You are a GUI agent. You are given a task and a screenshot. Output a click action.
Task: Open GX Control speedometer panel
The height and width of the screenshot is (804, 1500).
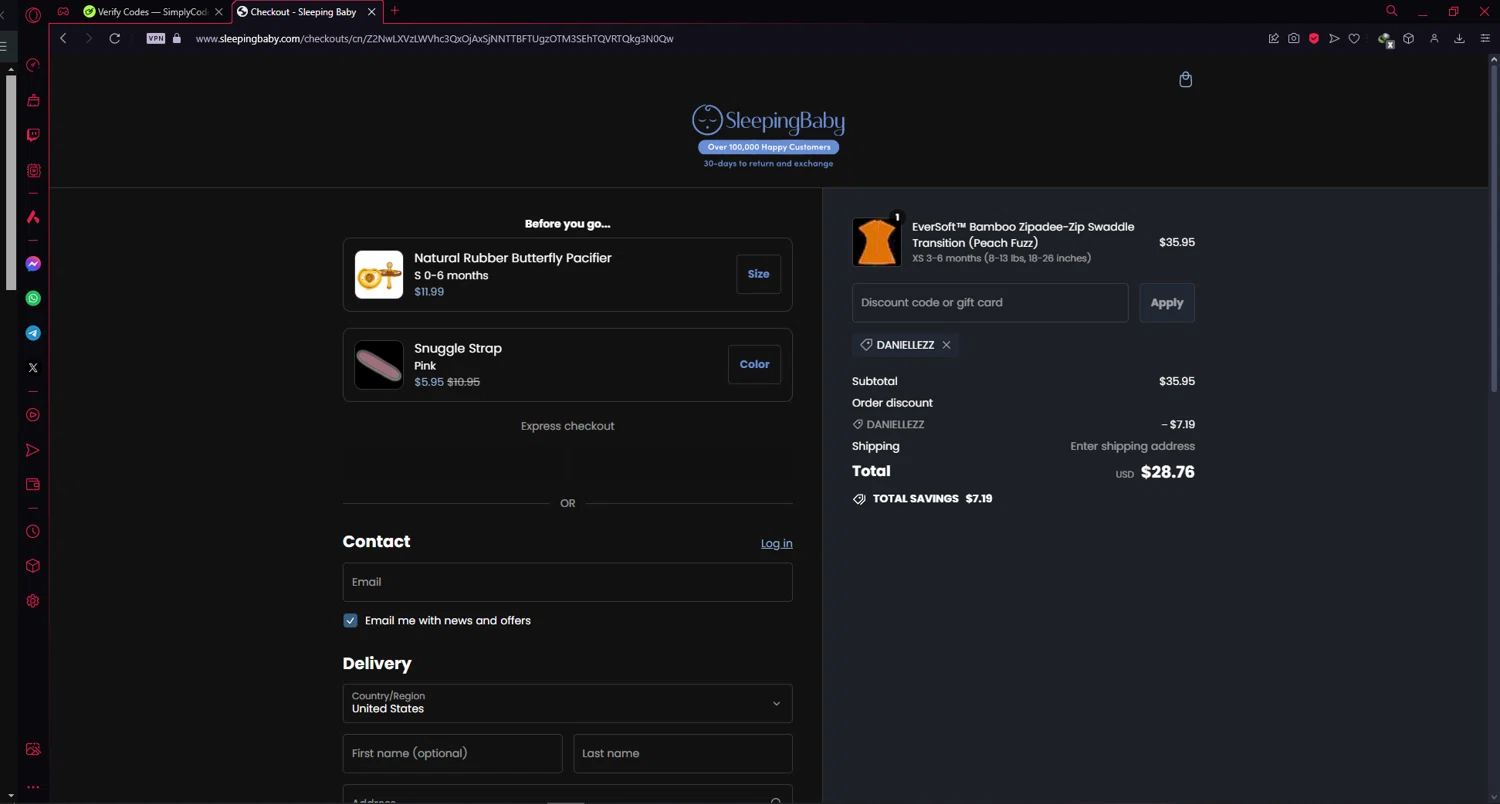tap(33, 65)
